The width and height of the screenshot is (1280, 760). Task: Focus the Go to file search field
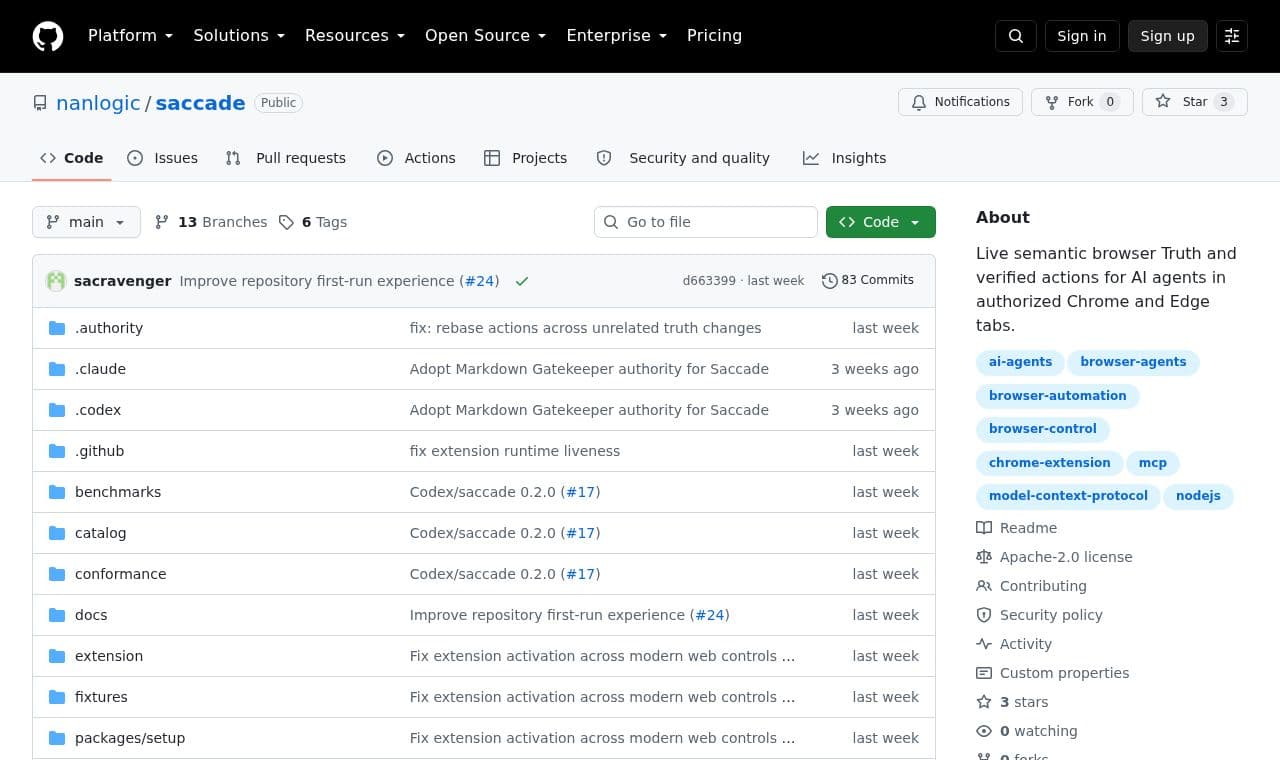706,222
